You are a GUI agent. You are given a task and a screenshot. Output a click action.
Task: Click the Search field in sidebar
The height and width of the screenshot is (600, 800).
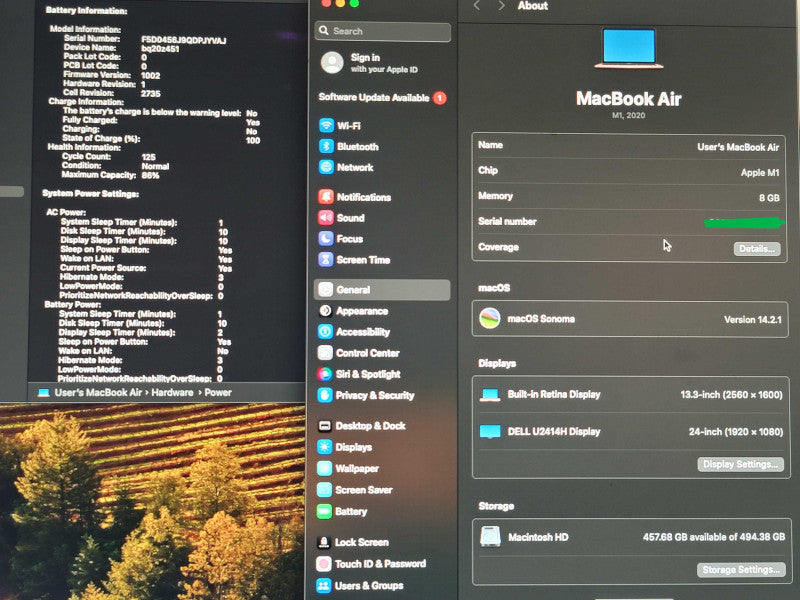383,32
